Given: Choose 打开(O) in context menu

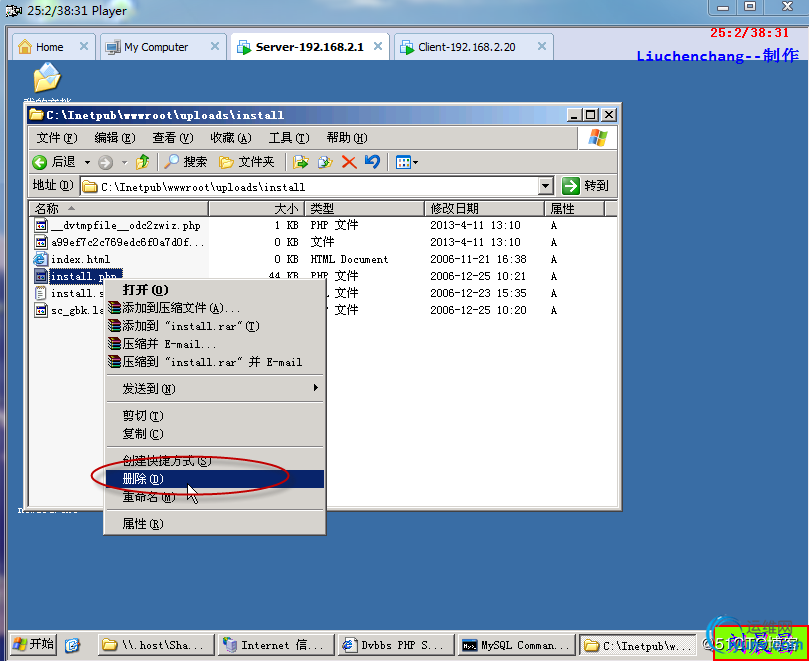Looking at the screenshot, I should [x=215, y=289].
